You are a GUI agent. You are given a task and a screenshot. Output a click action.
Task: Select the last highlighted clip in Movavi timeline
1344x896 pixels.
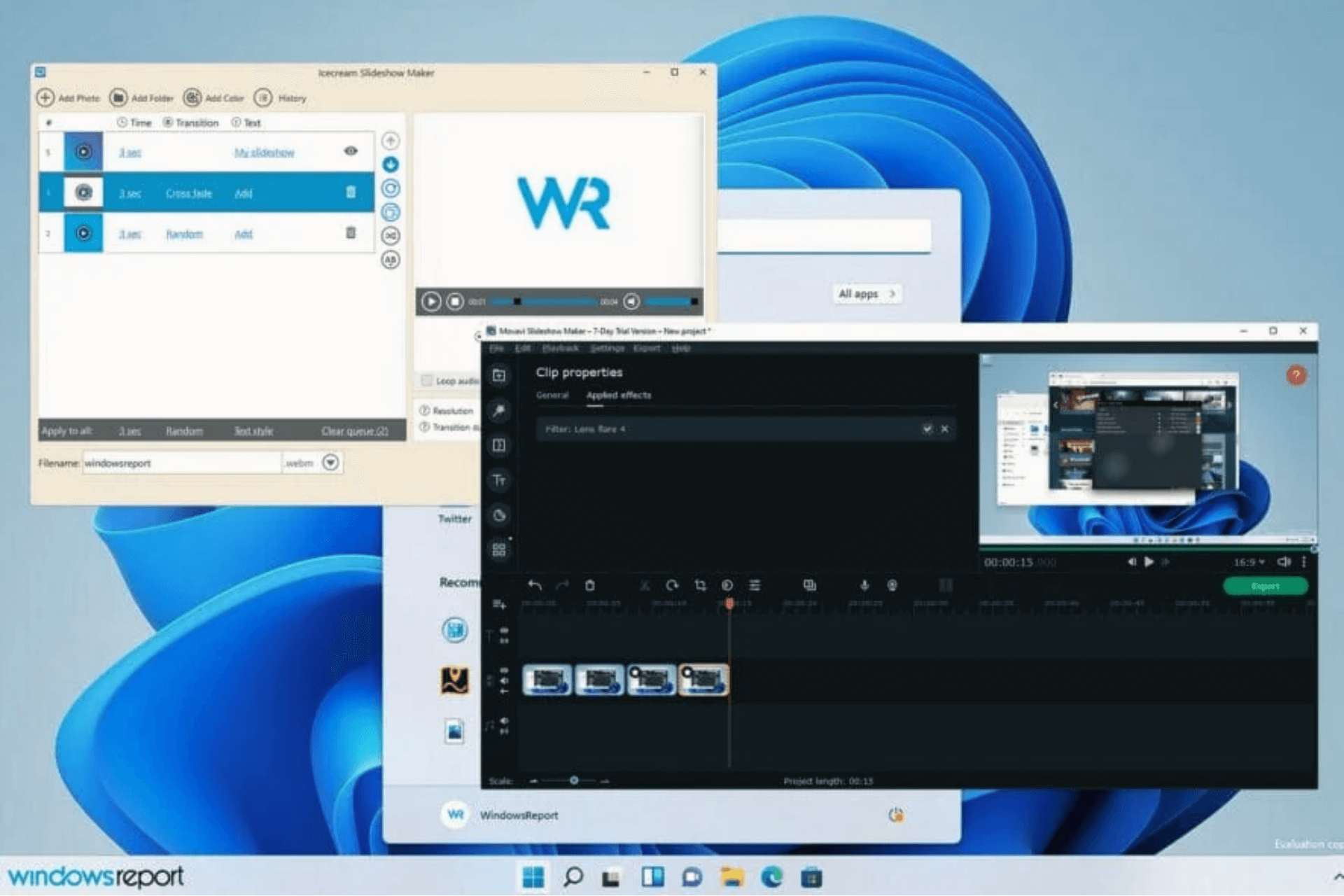pos(704,680)
